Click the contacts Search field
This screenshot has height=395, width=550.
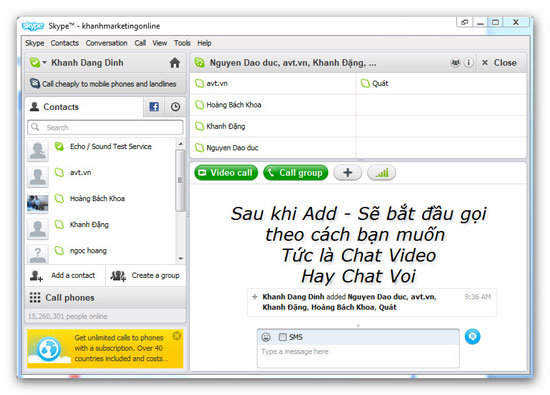tap(105, 127)
